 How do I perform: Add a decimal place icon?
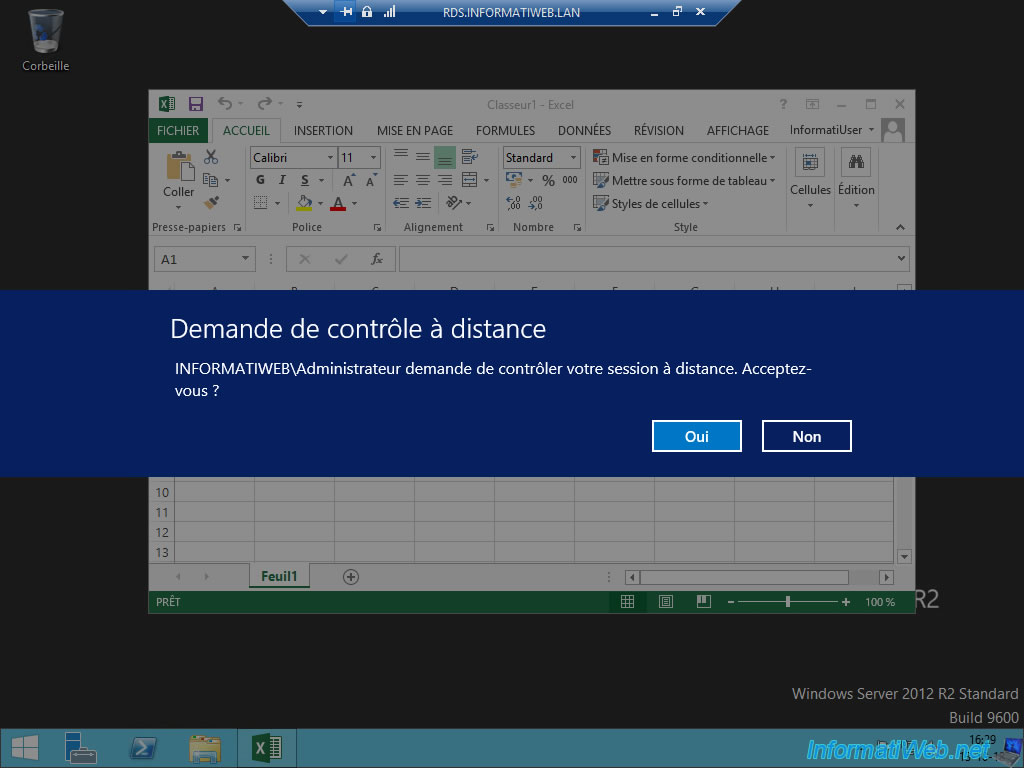point(513,203)
